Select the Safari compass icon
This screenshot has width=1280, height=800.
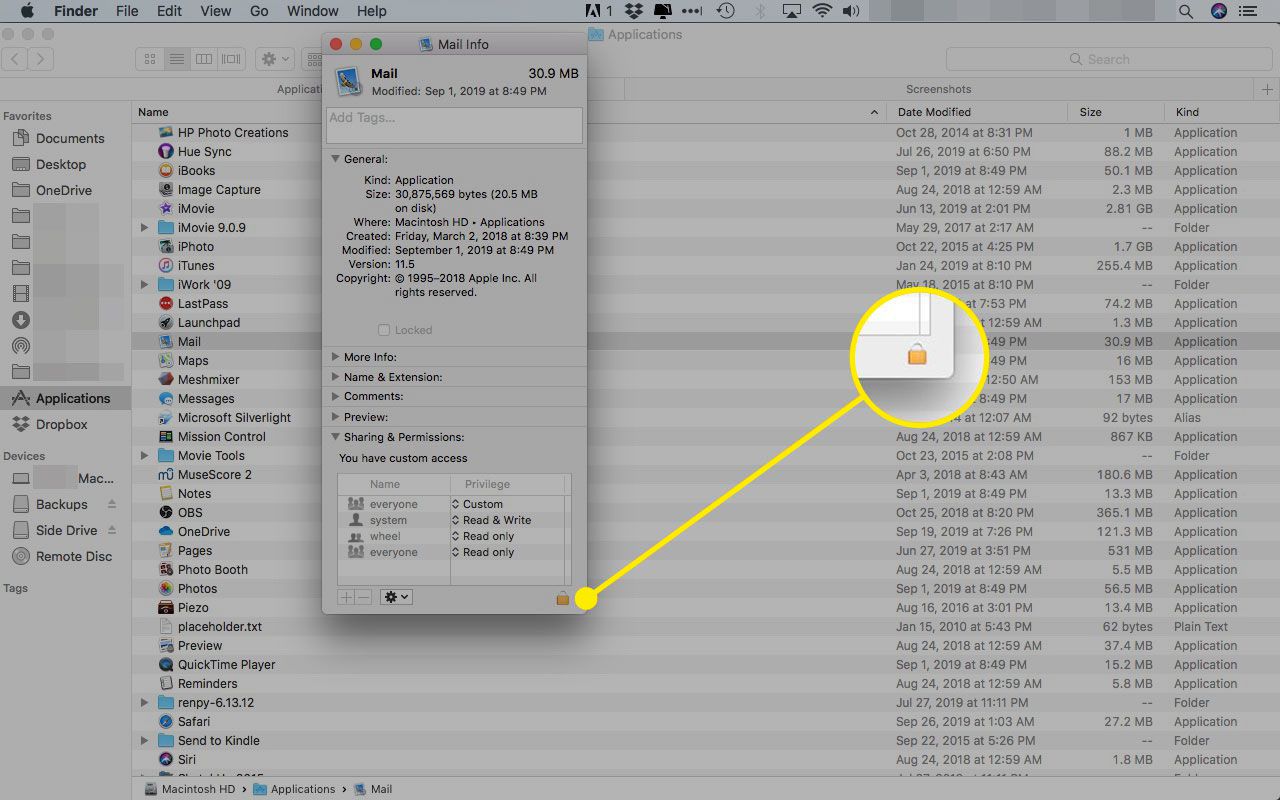point(166,722)
